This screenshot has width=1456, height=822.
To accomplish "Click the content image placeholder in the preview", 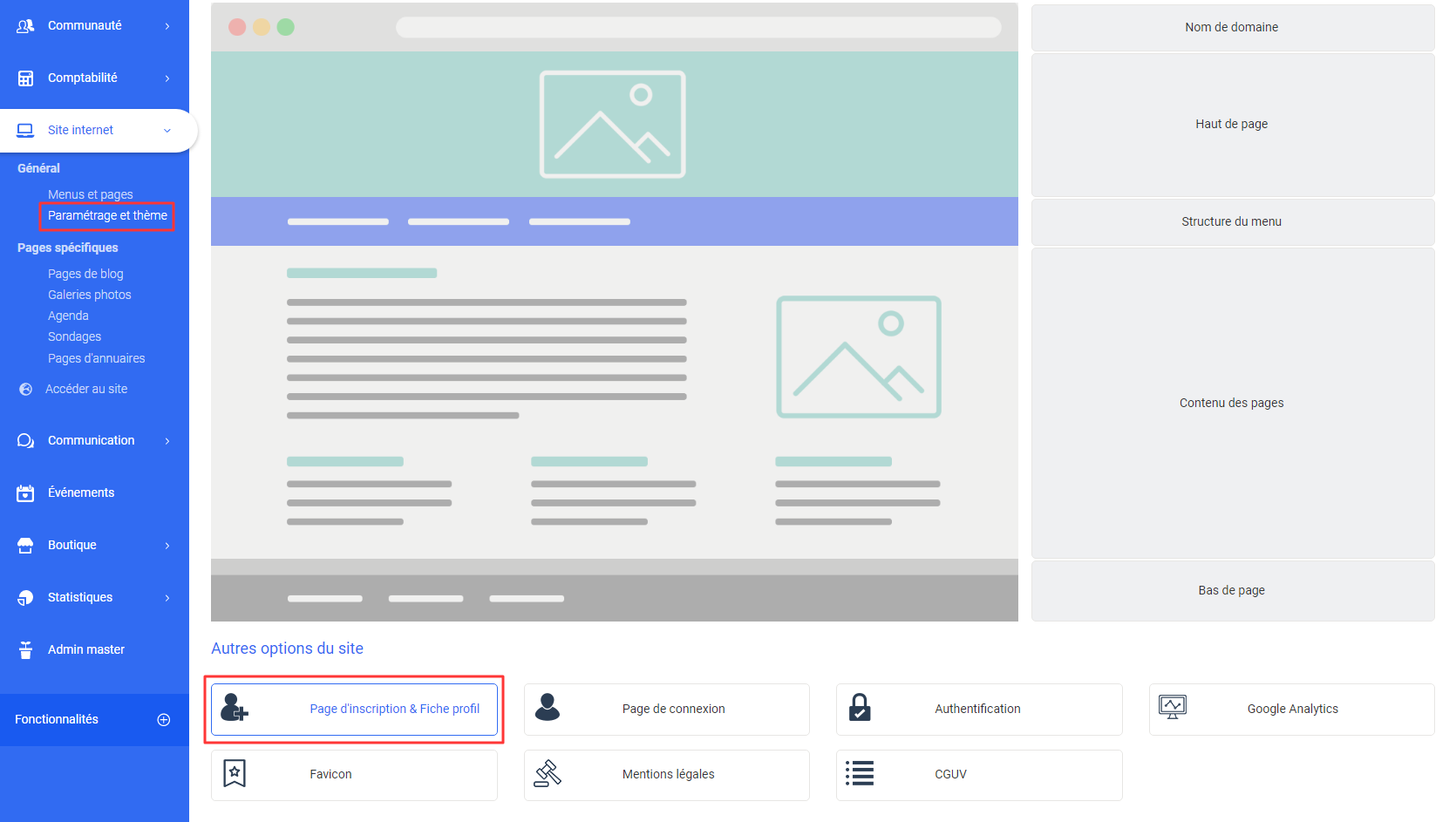I will click(859, 357).
